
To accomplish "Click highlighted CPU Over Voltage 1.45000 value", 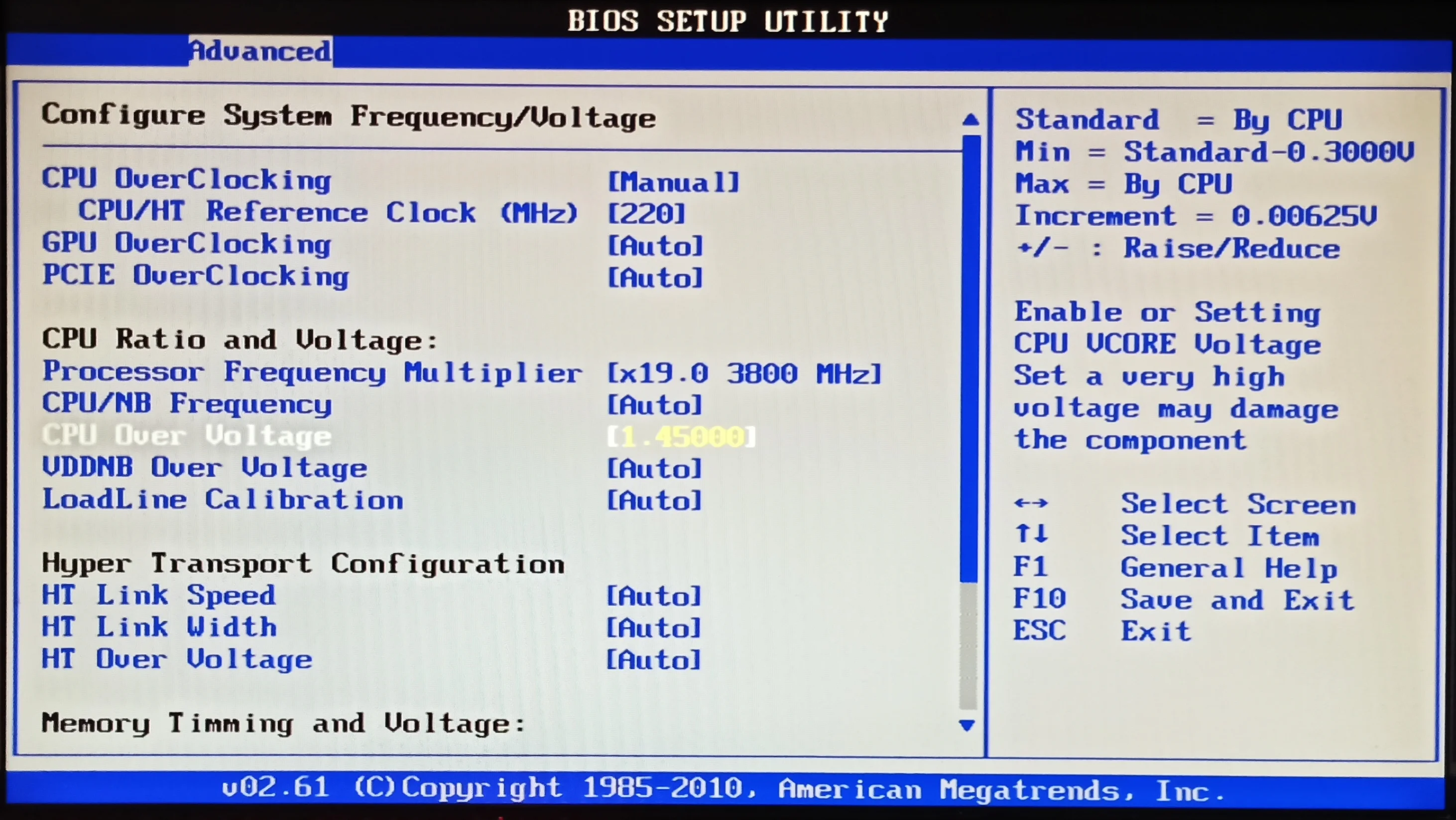I will [x=682, y=437].
